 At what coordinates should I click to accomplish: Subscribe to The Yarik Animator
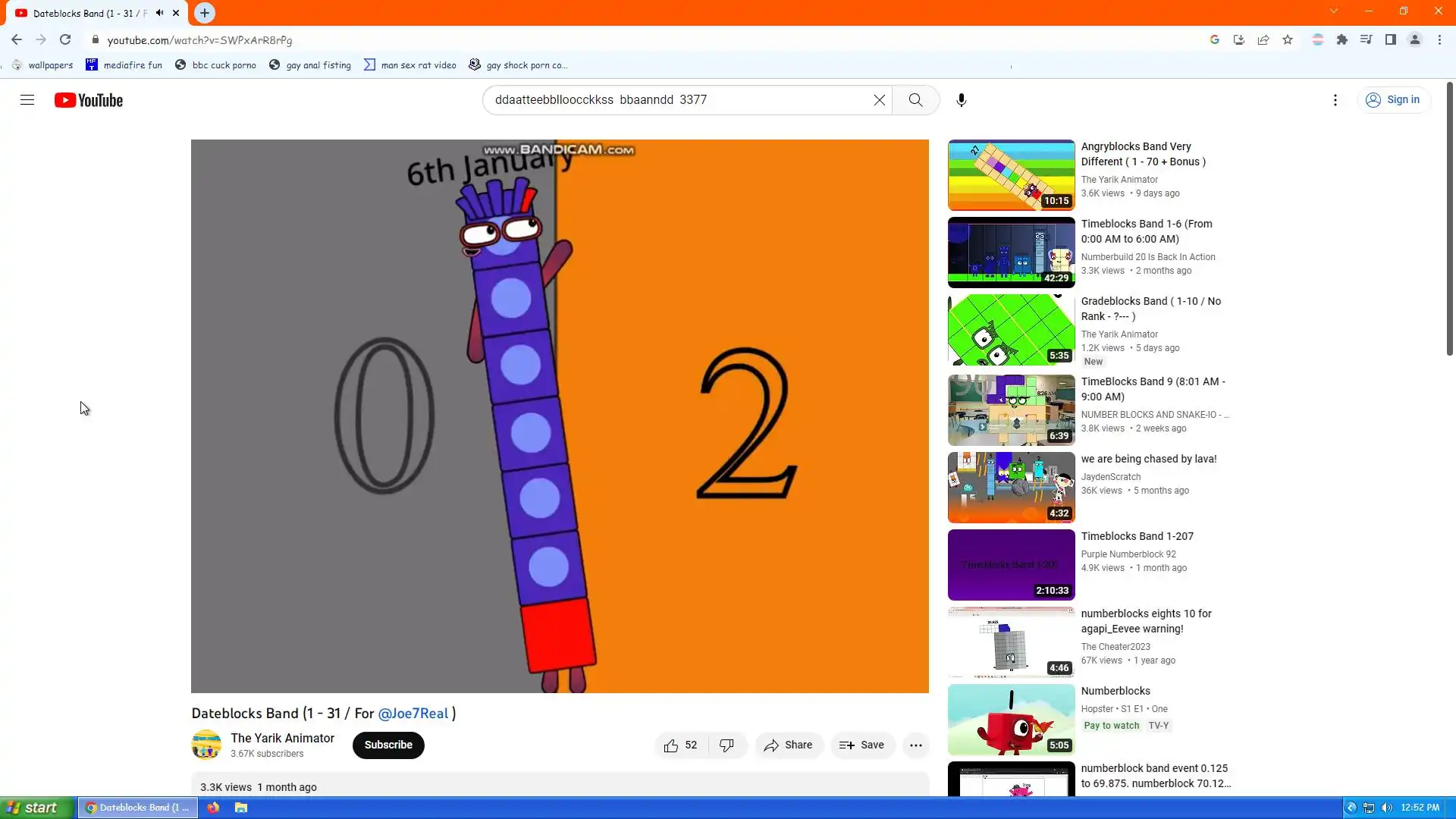[388, 745]
